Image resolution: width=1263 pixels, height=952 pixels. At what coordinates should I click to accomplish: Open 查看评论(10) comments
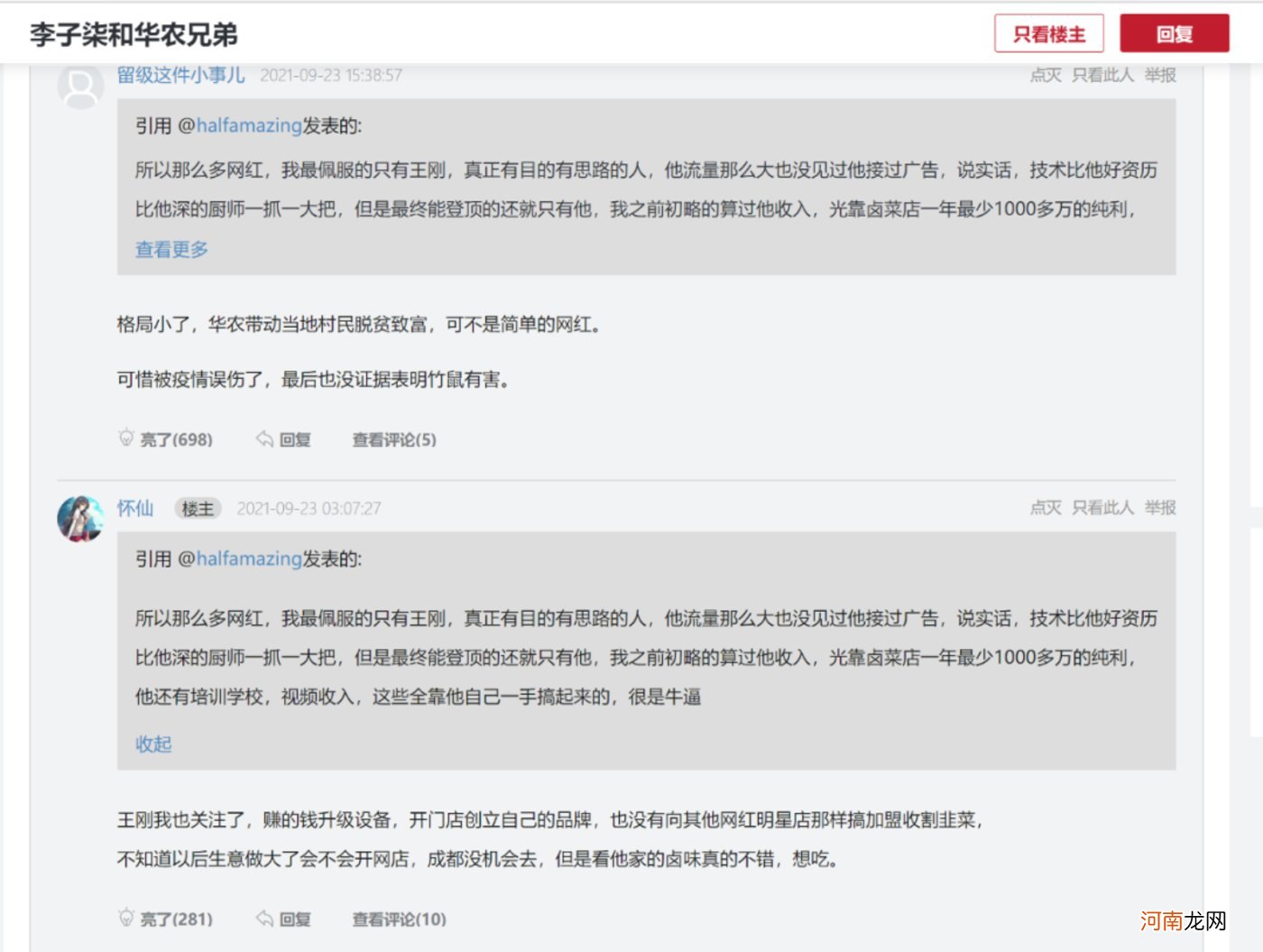pyautogui.click(x=399, y=919)
